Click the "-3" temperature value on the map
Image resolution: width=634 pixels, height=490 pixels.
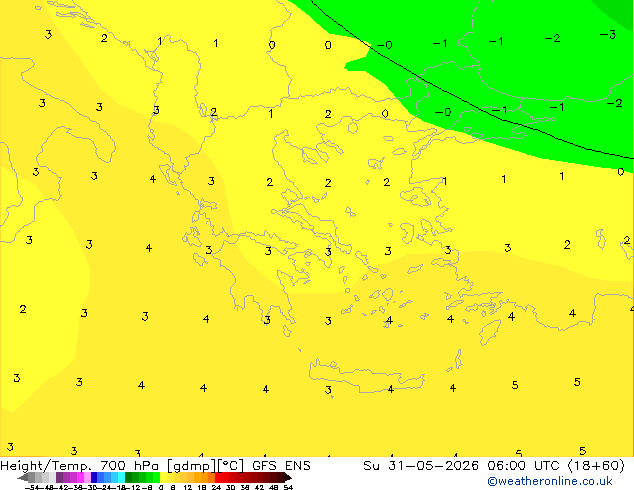pyautogui.click(x=608, y=35)
